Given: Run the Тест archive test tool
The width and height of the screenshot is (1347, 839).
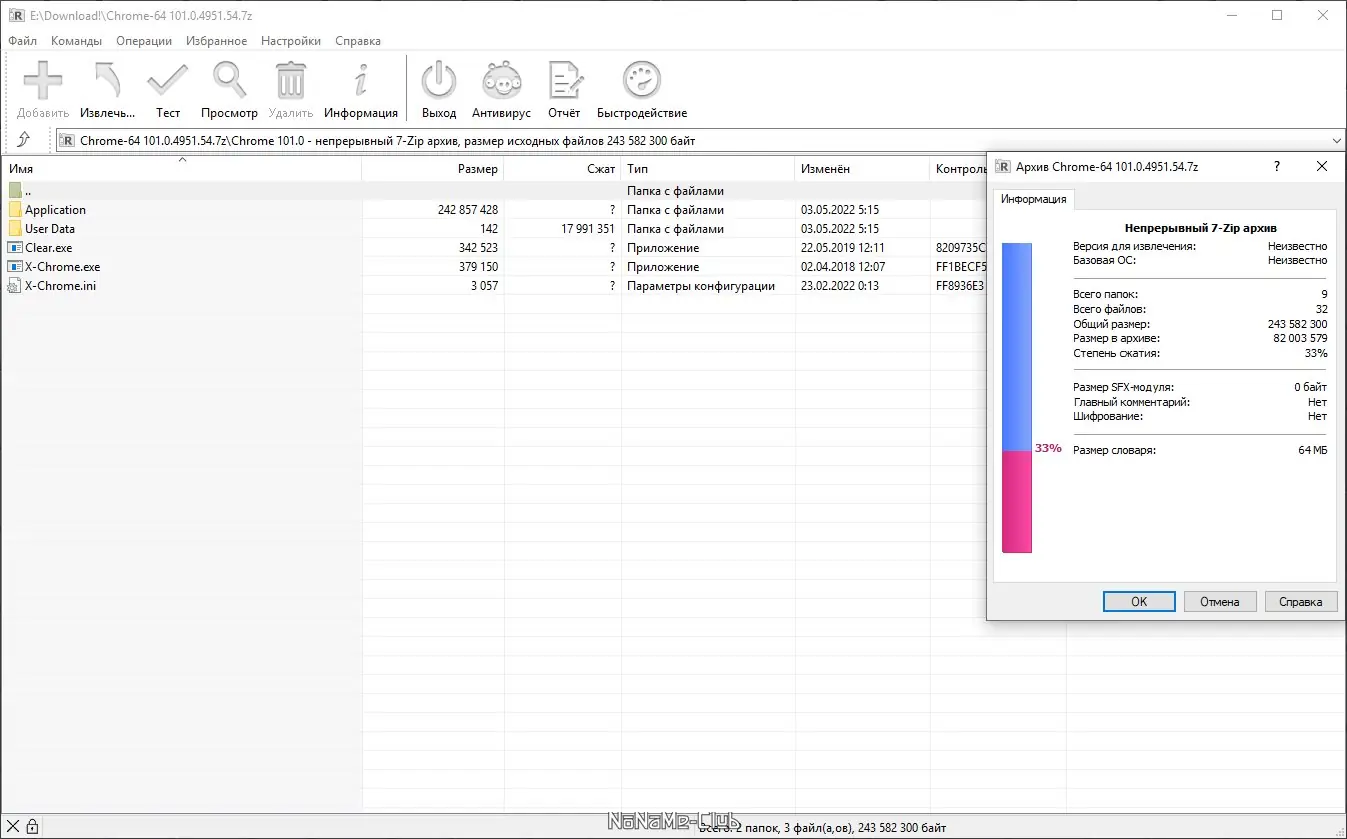Looking at the screenshot, I should pos(168,80).
